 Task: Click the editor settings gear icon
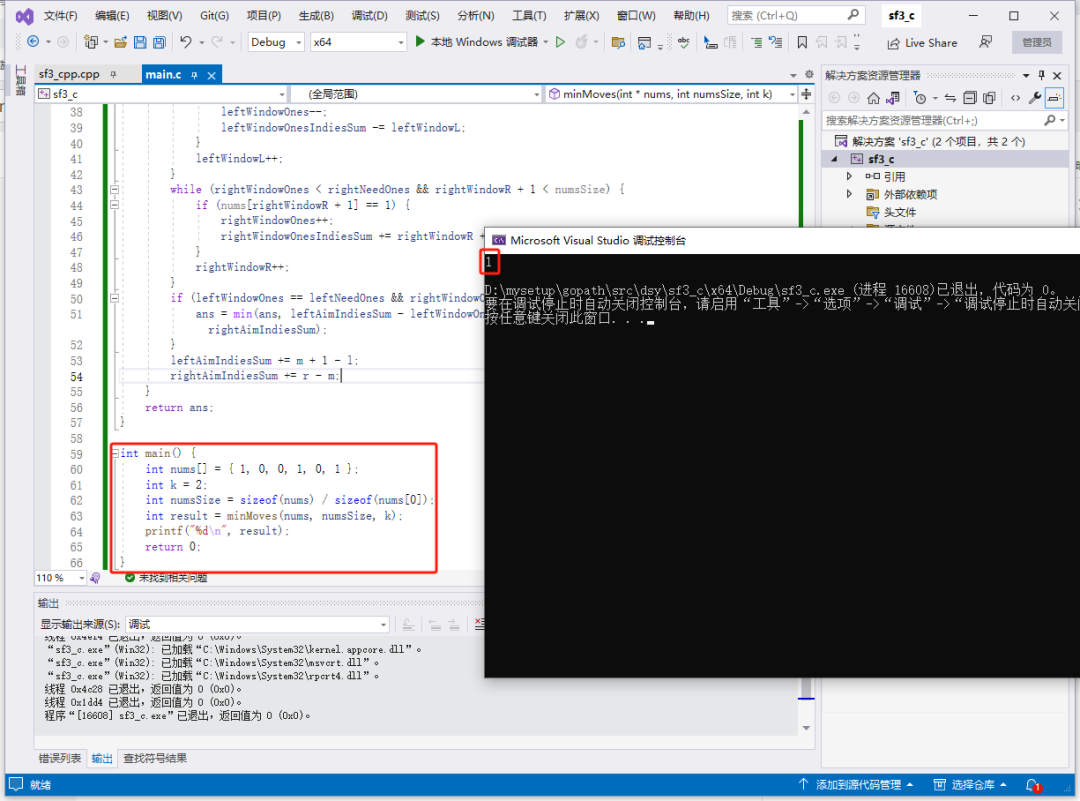(x=809, y=74)
